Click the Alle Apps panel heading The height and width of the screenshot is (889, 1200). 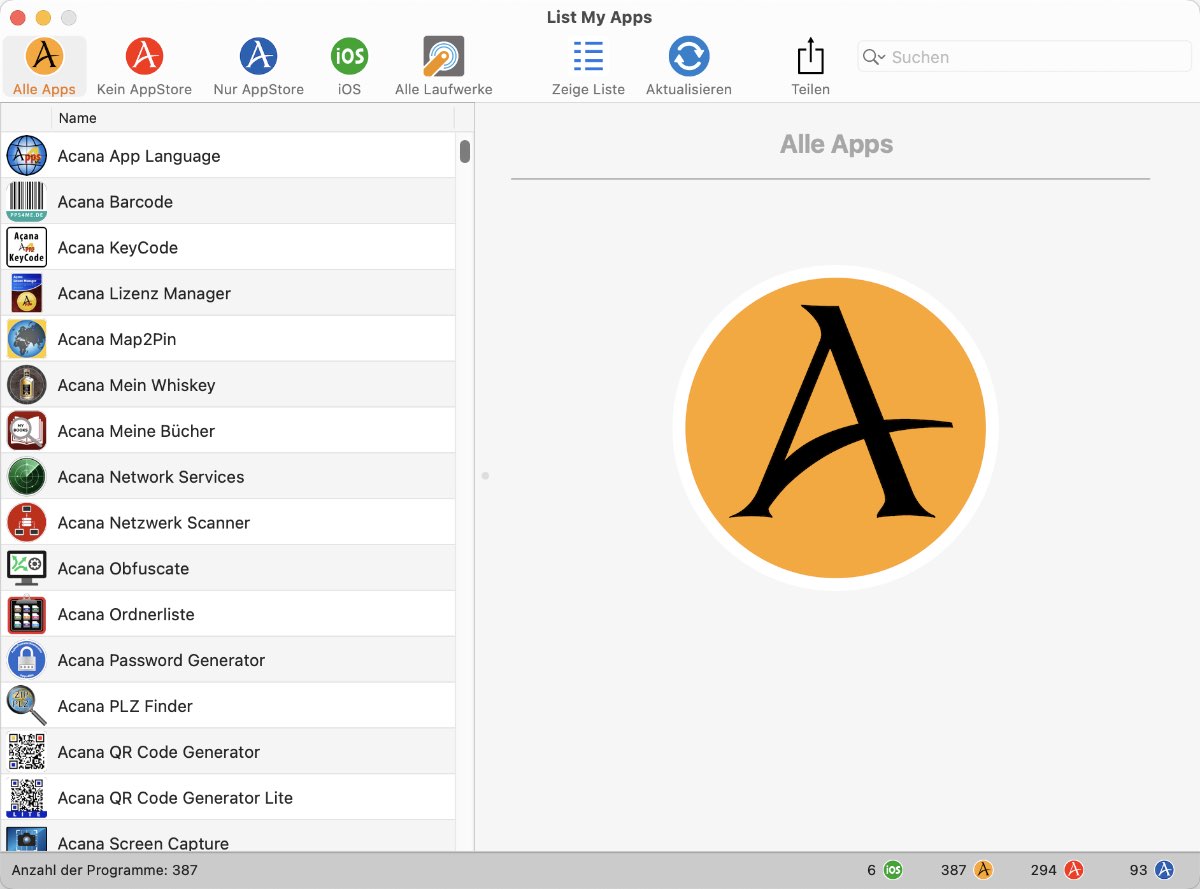point(836,145)
